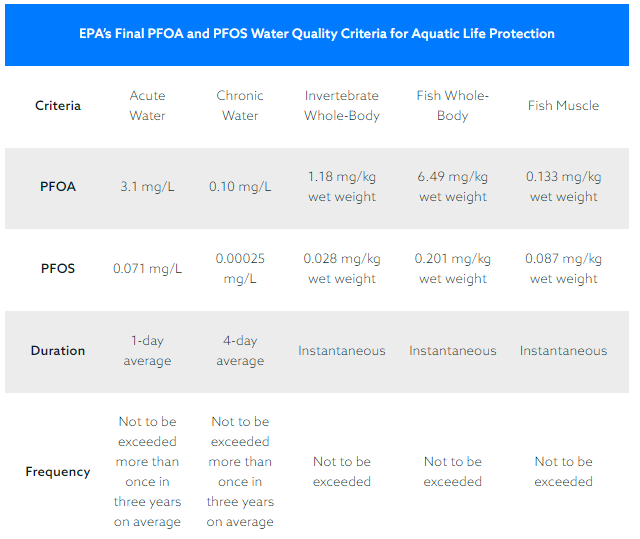The image size is (640, 539).
Task: Select the Chronic Water column header
Action: click(240, 106)
